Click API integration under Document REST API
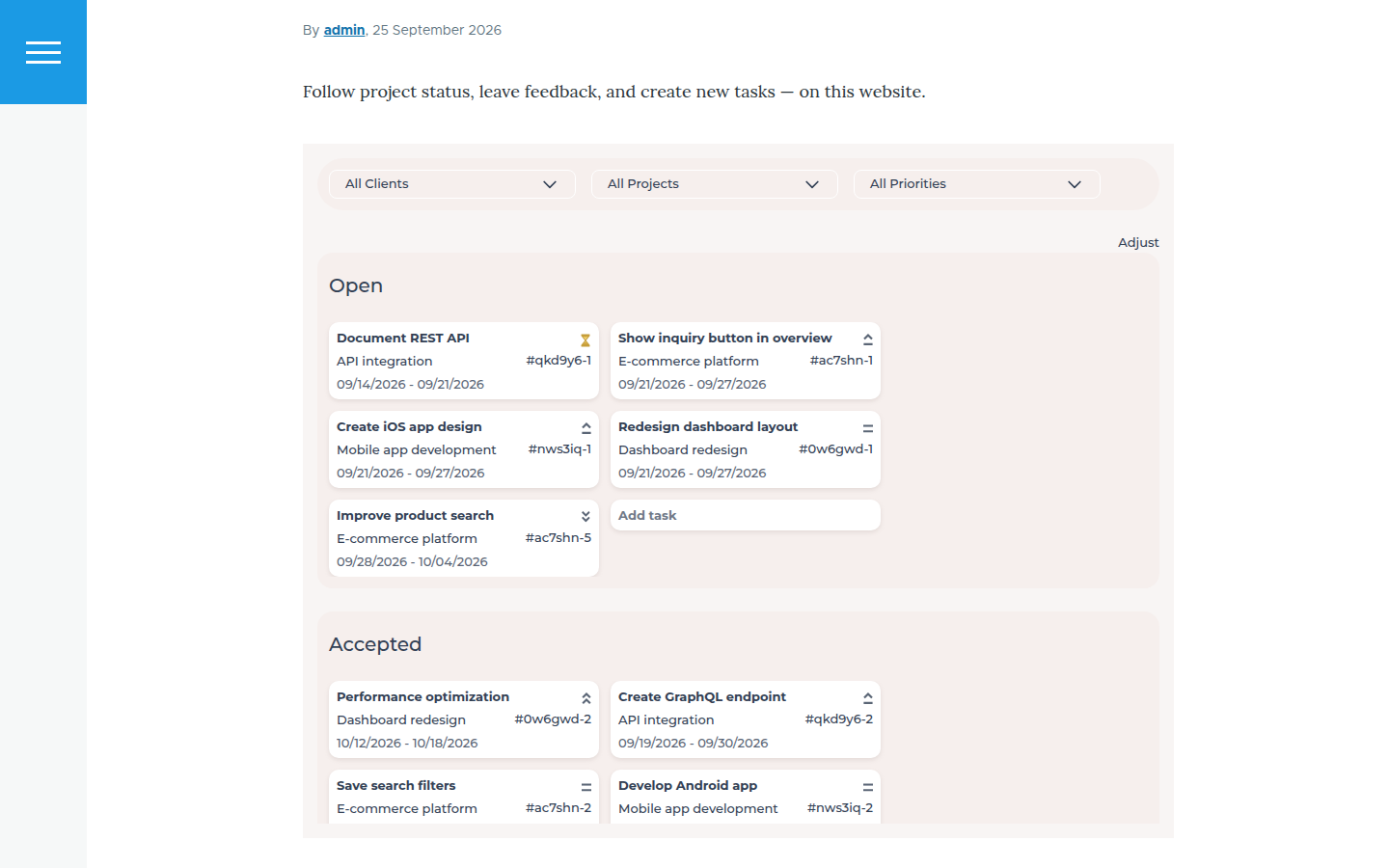 [x=384, y=361]
